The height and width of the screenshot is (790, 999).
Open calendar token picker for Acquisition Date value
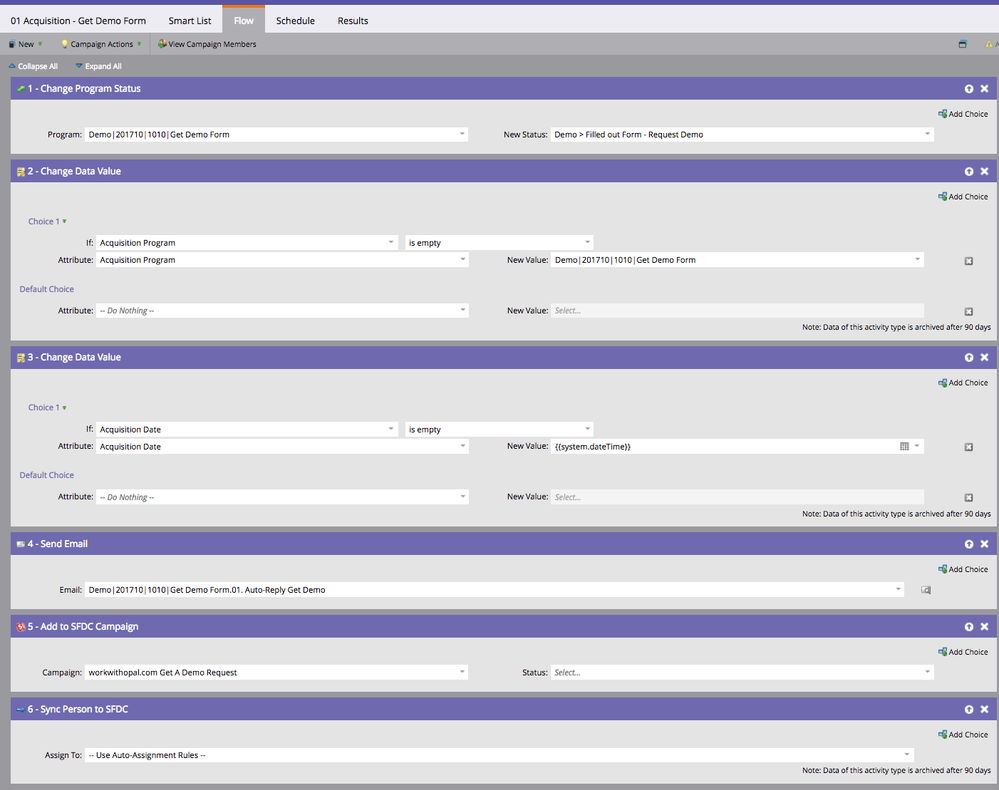point(904,447)
